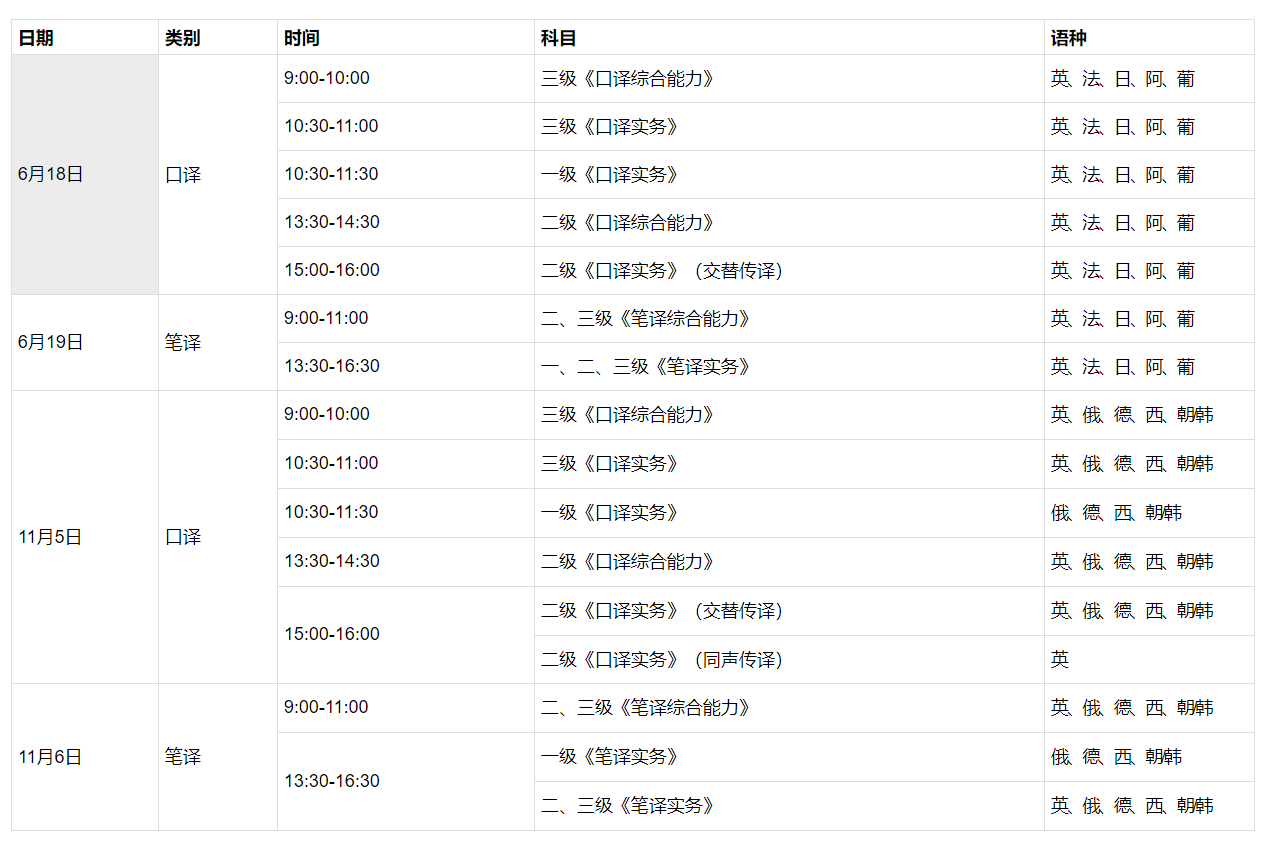This screenshot has height=843, width=1262.
Task: Click the 科目 column header
Action: (x=558, y=38)
